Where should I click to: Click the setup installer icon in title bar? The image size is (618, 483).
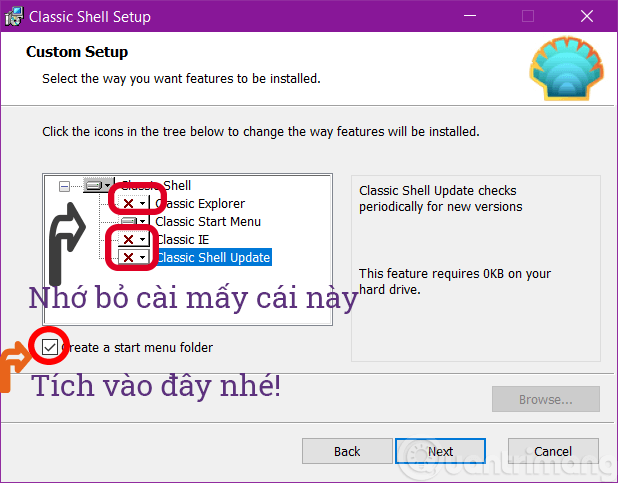pos(14,17)
